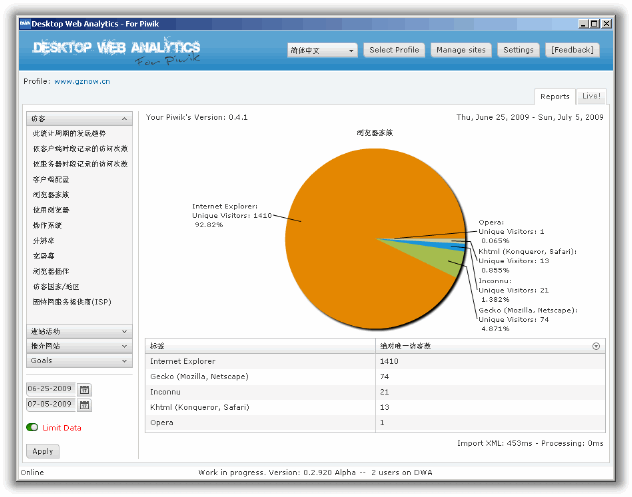The image size is (632, 497).
Task: Click the "Your Piwik's Version: 0.4.1" text
Action: [196, 117]
